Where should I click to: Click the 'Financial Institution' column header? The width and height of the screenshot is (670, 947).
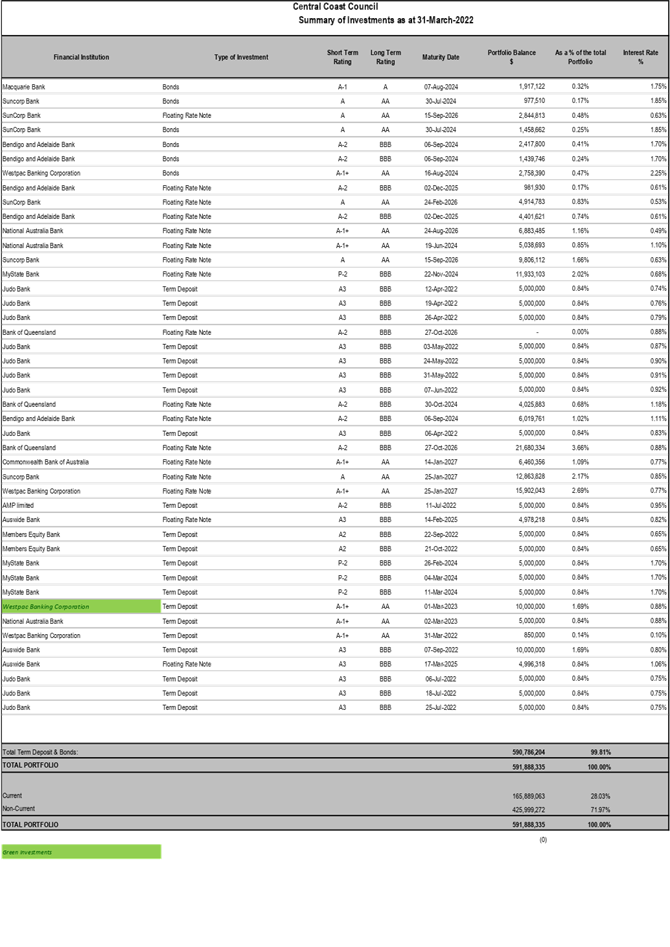coord(81,57)
